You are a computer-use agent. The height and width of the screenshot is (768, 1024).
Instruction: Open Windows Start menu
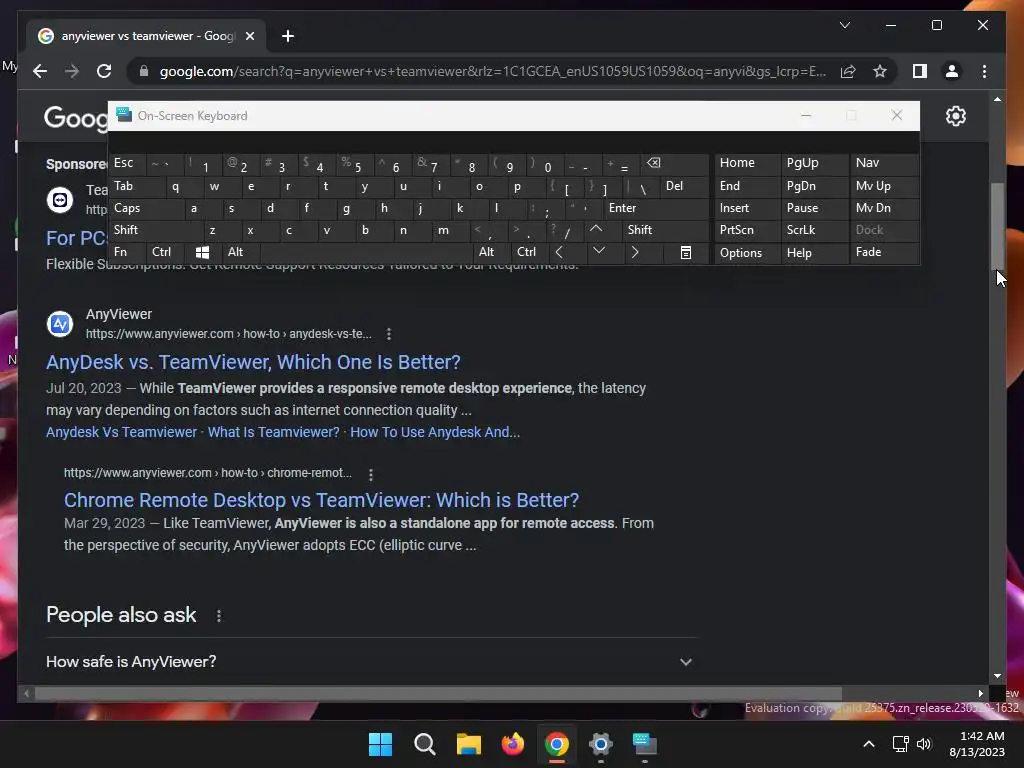coord(380,744)
